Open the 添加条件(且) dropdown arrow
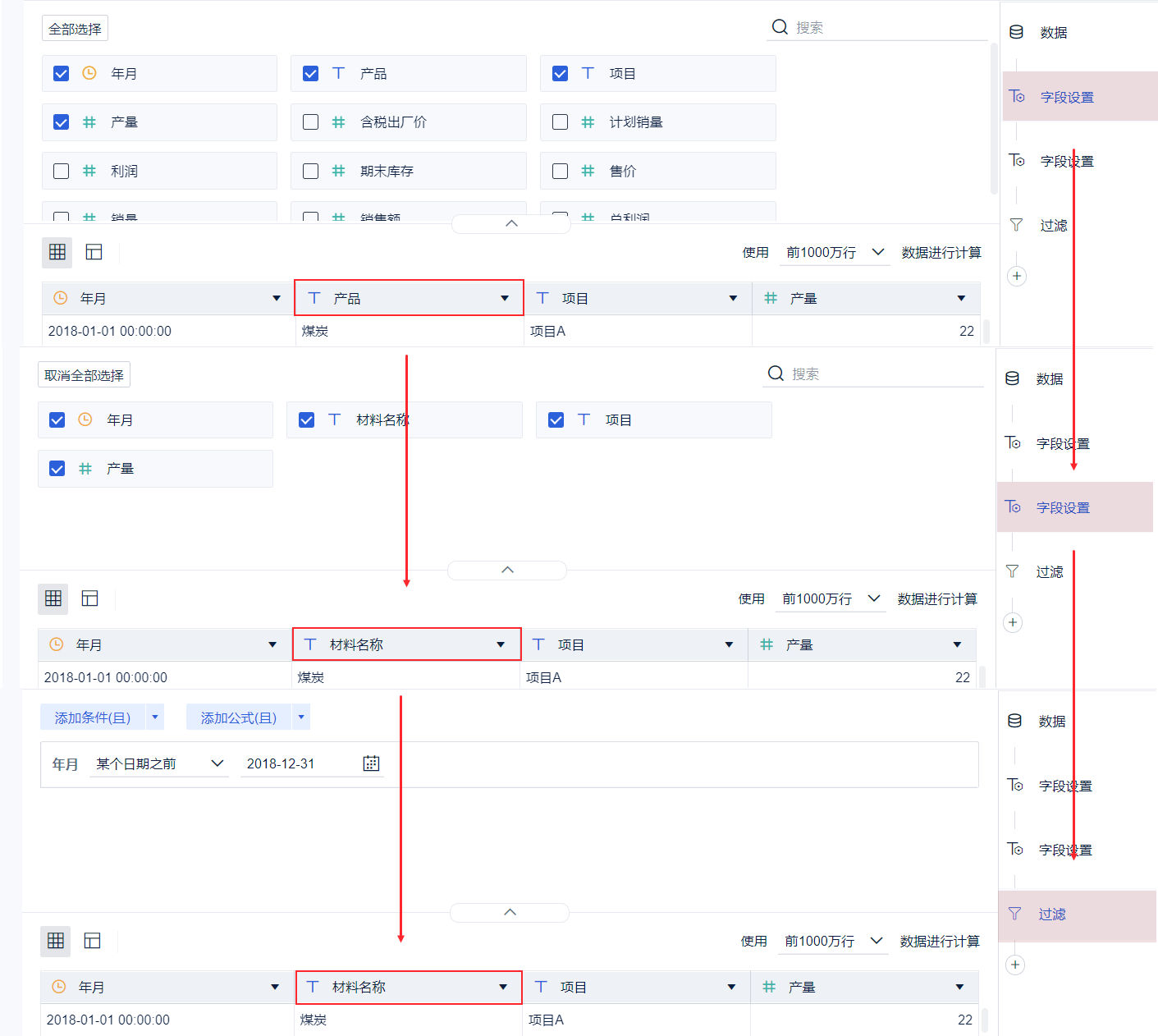The width and height of the screenshot is (1158, 1036). coord(154,717)
